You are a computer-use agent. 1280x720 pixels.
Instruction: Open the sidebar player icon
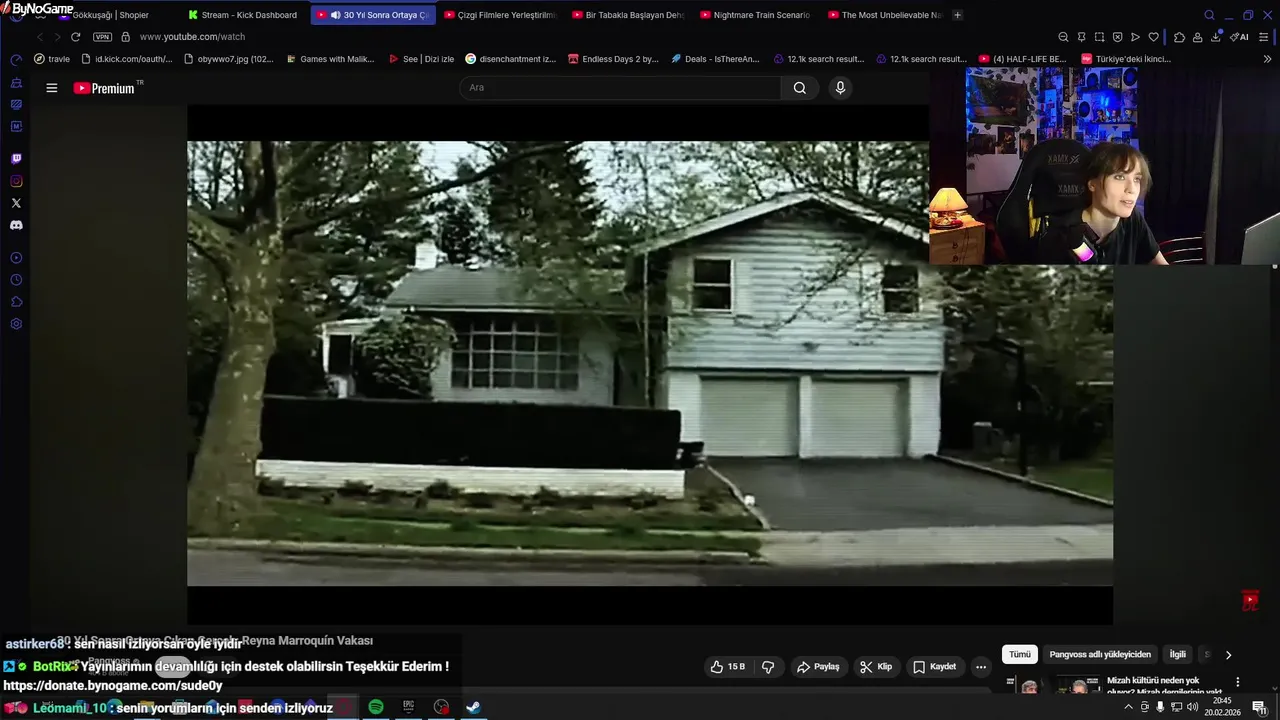[16, 258]
